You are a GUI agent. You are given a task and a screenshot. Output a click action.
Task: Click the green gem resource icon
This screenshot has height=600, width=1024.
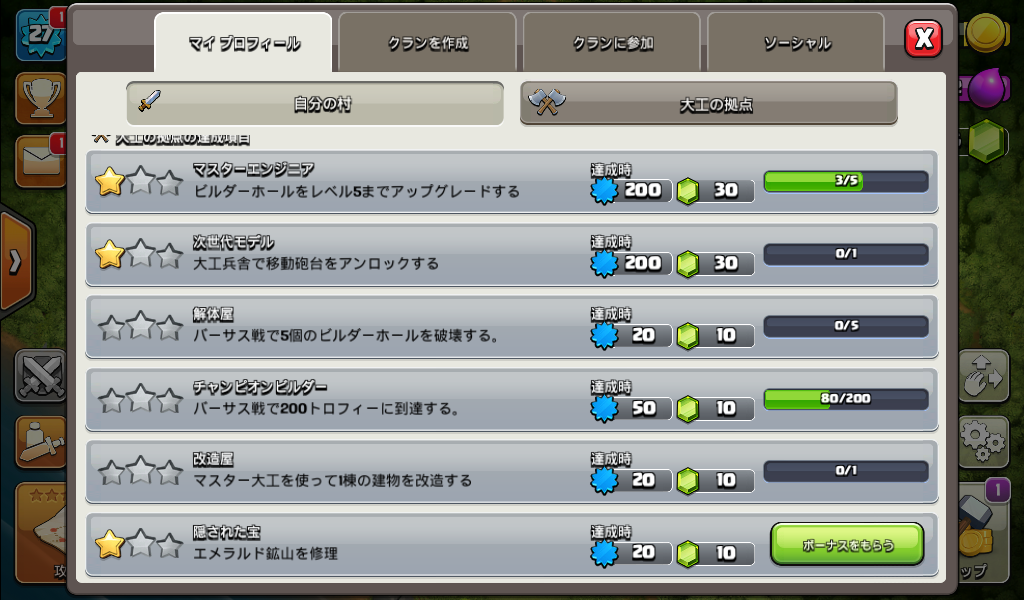(985, 141)
